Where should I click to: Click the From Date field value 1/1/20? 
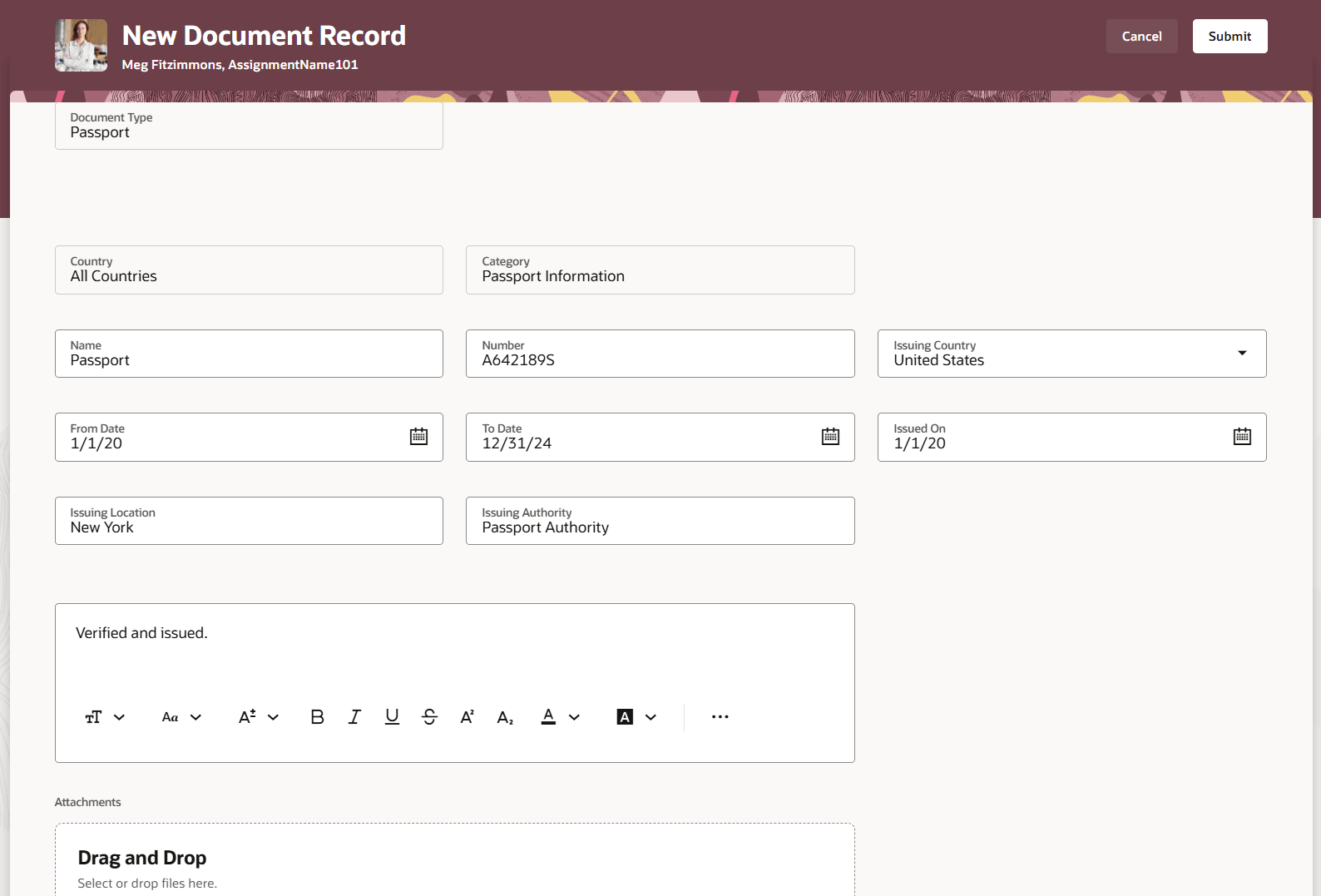point(96,443)
